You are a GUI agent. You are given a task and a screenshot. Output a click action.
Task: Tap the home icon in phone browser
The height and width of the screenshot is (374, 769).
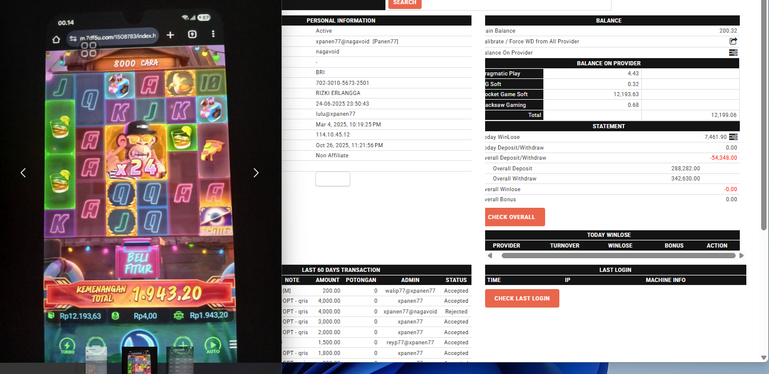click(x=56, y=39)
